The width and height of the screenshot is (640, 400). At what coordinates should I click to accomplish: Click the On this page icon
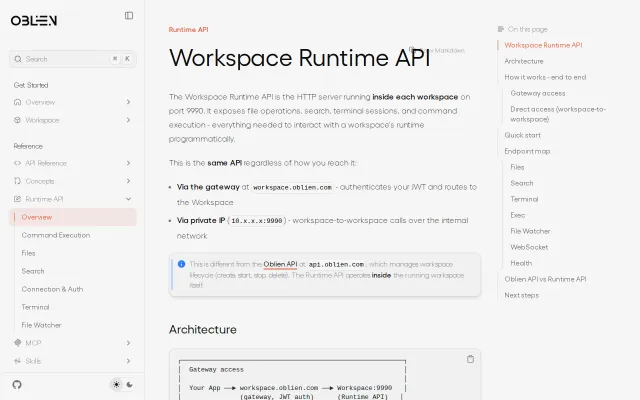(501, 29)
